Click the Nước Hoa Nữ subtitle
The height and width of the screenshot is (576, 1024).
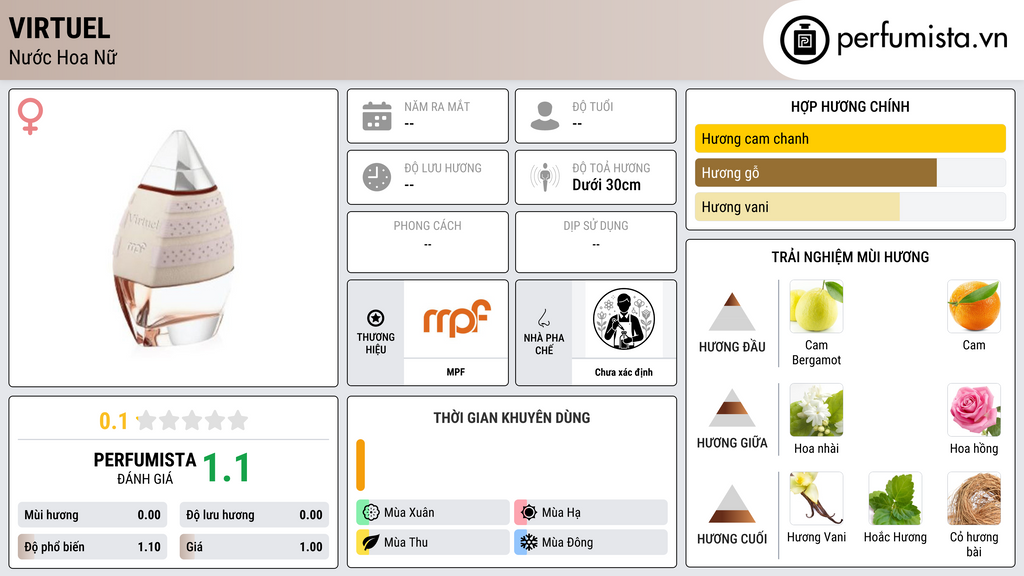click(63, 57)
